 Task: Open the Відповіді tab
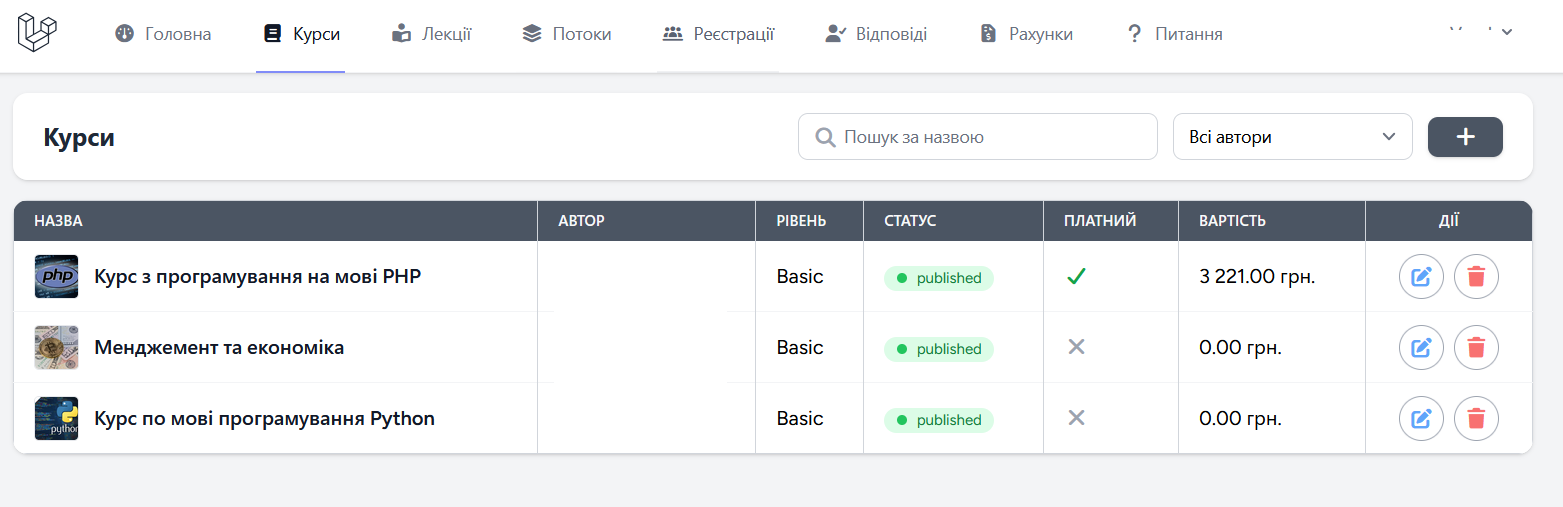(876, 34)
